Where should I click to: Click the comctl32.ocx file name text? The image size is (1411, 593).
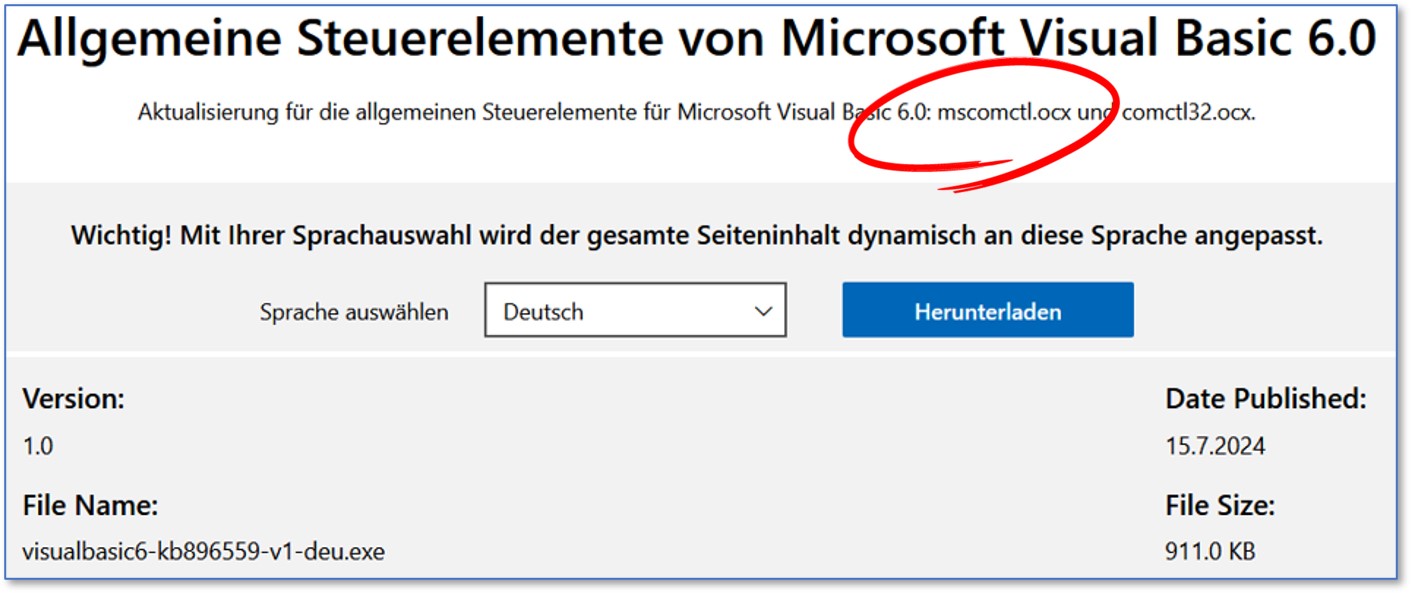click(x=1188, y=112)
